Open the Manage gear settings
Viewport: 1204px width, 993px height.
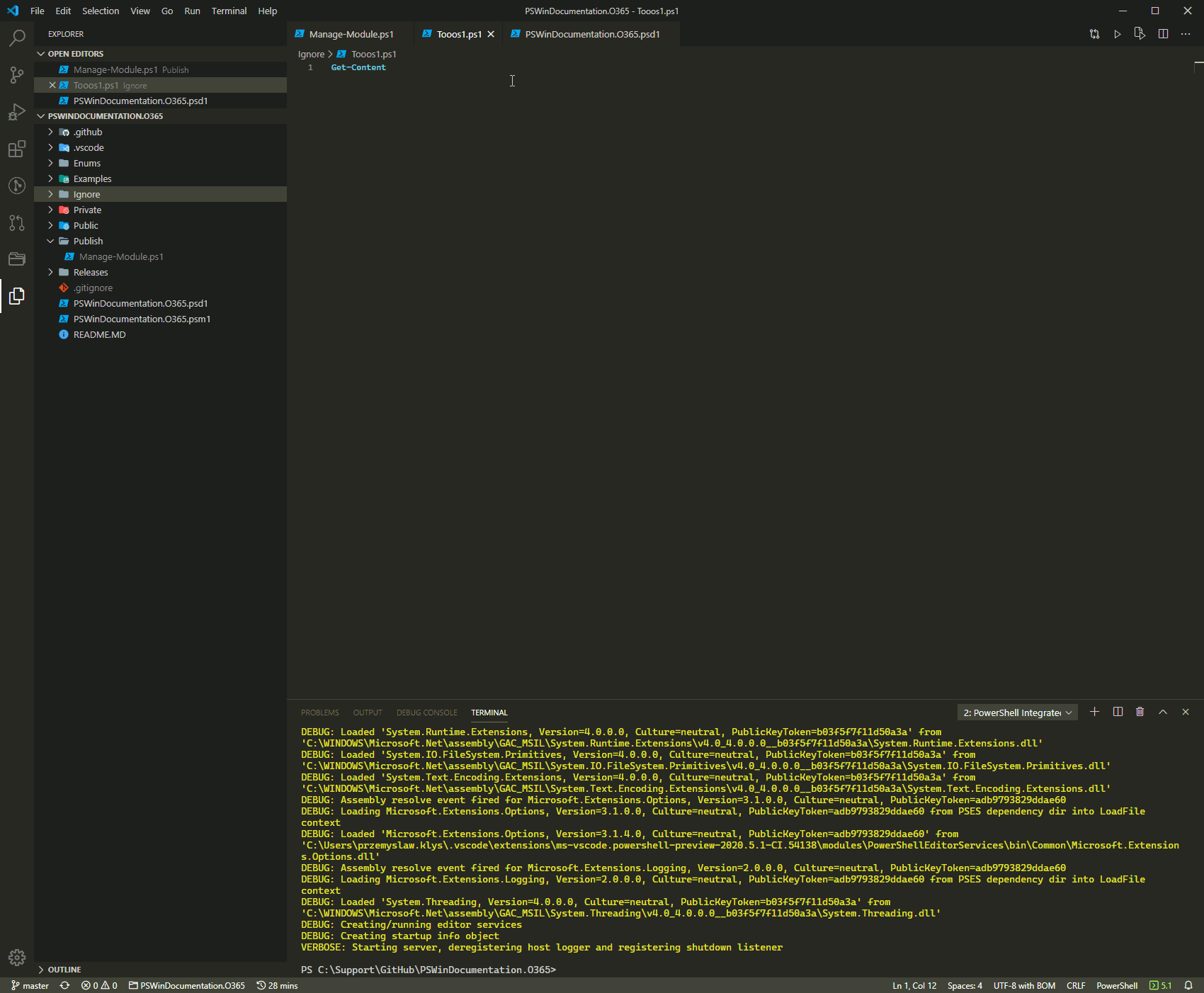17,958
